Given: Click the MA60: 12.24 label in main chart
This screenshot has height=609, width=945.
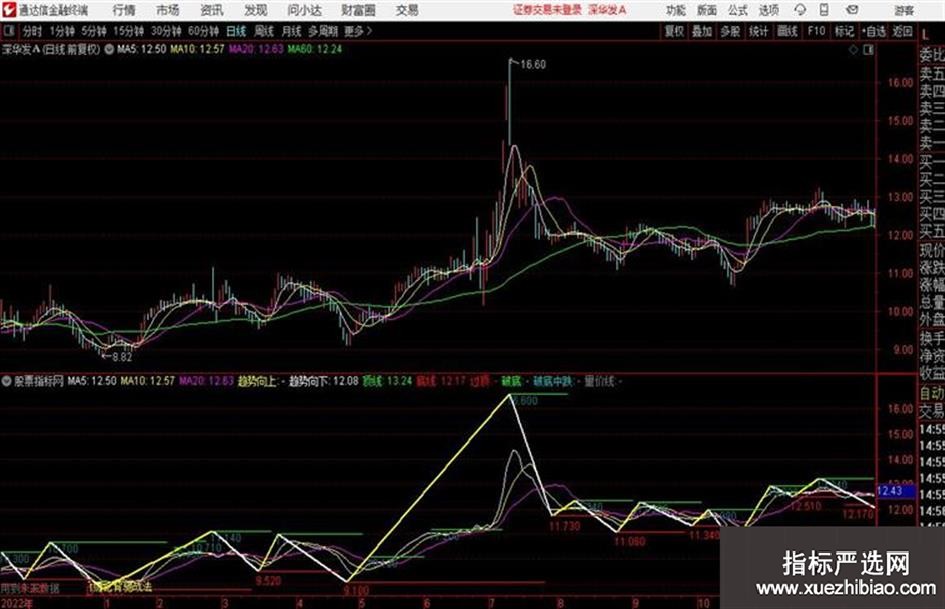Looking at the screenshot, I should coord(315,49).
